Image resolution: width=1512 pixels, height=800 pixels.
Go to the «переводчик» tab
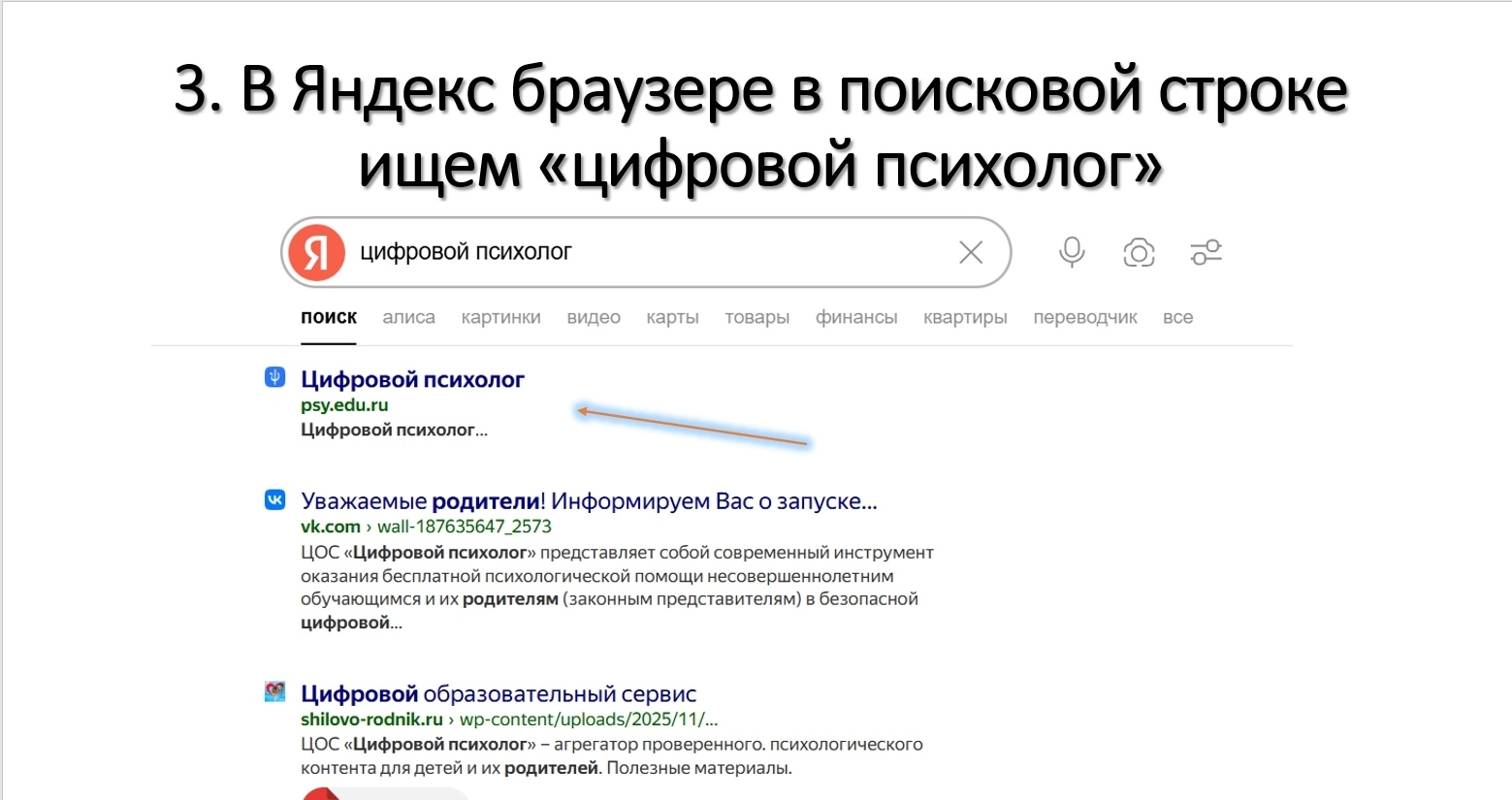[x=1085, y=317]
